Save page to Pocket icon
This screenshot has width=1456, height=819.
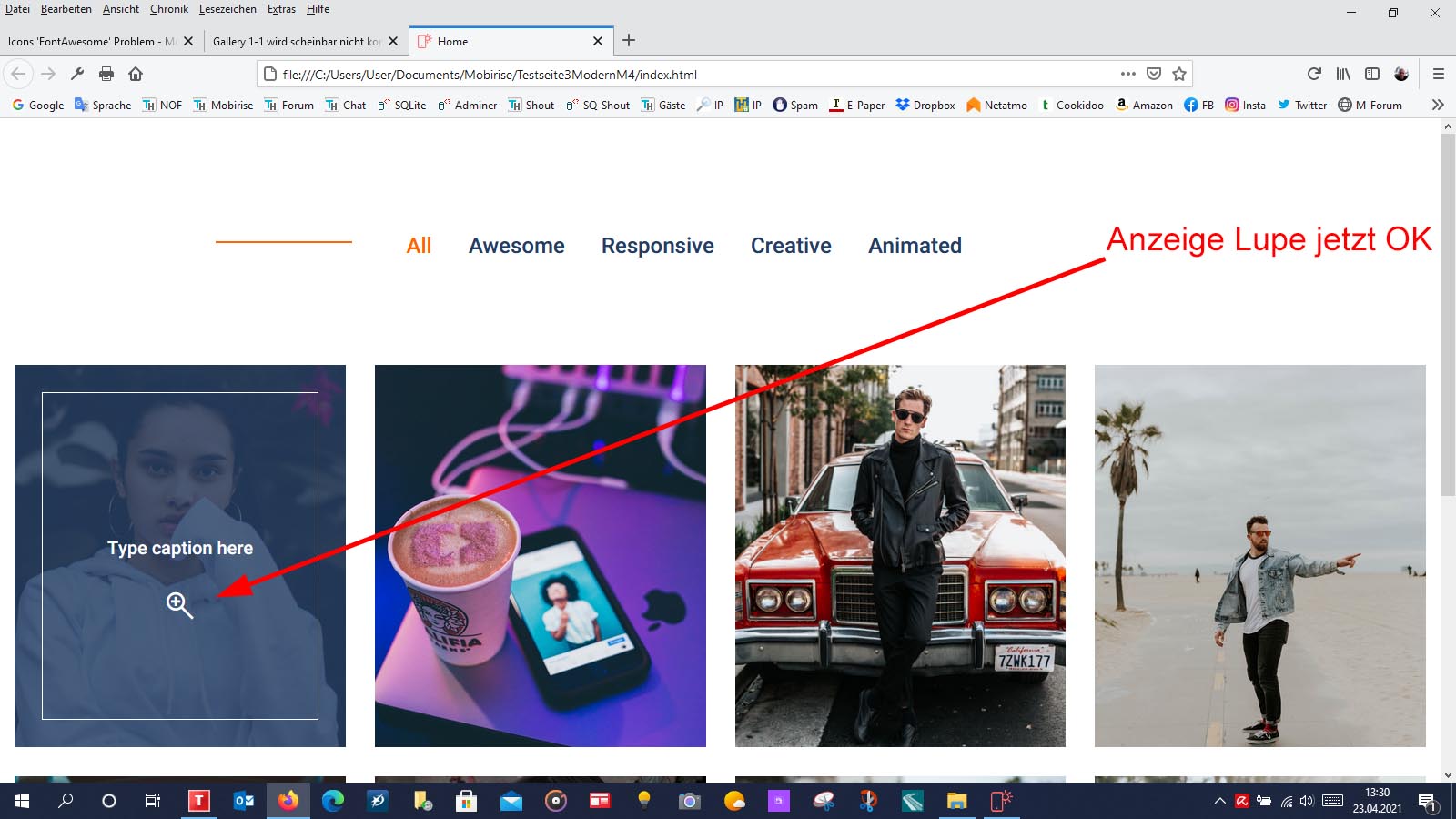coord(1154,74)
